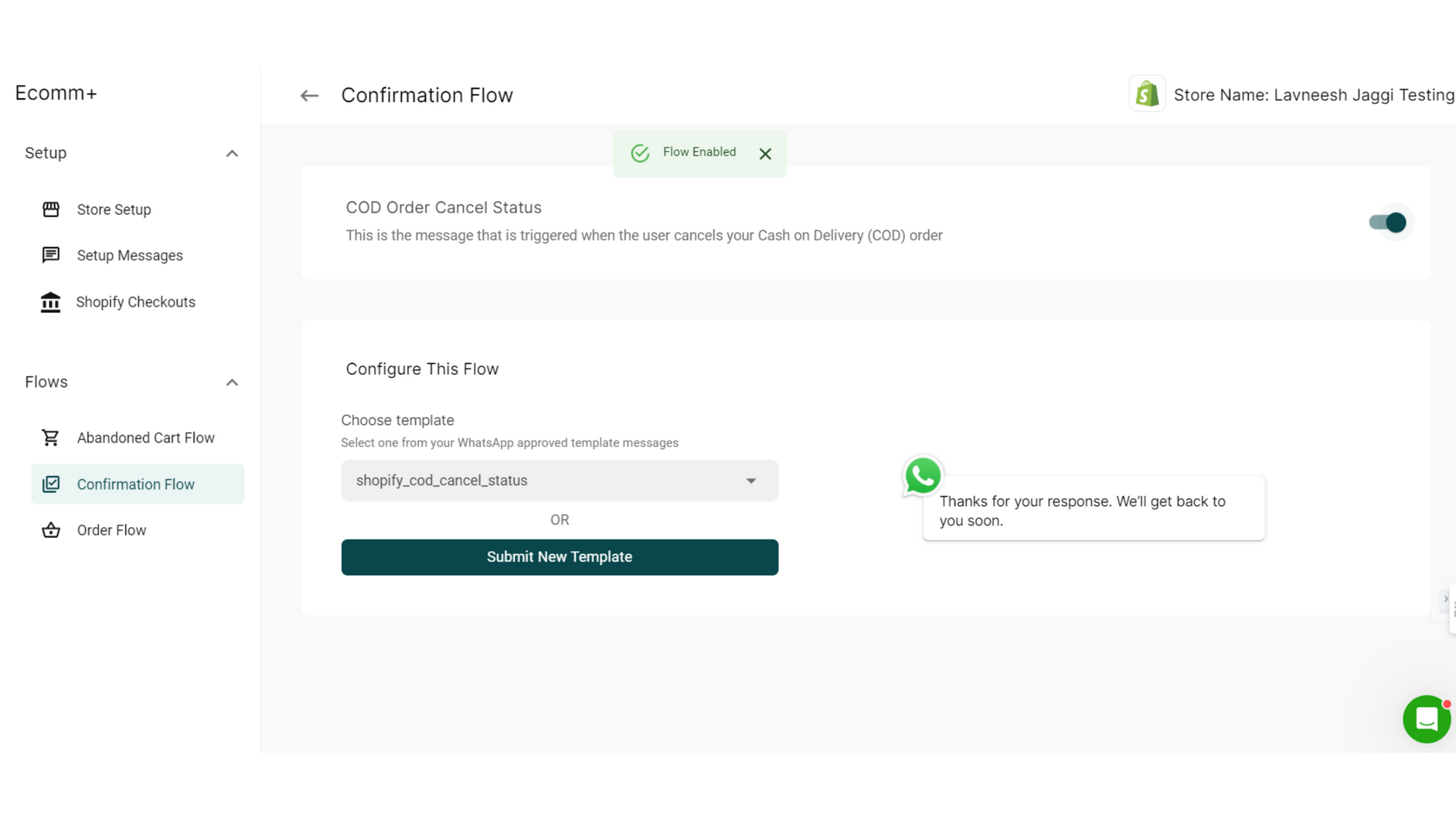
Task: Click the Abandoned Cart Flow cart icon
Action: (51, 438)
